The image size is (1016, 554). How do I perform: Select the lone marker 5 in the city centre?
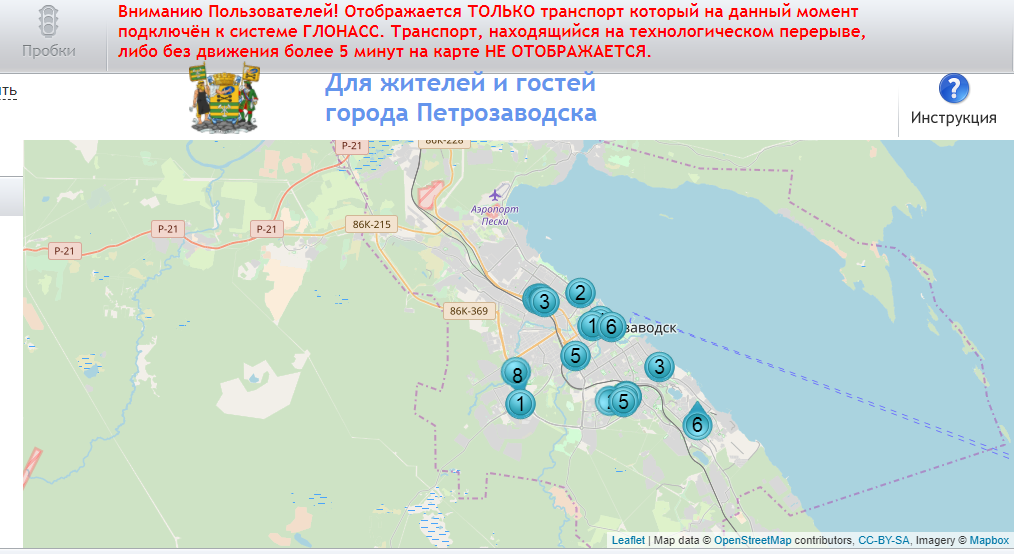[x=574, y=355]
